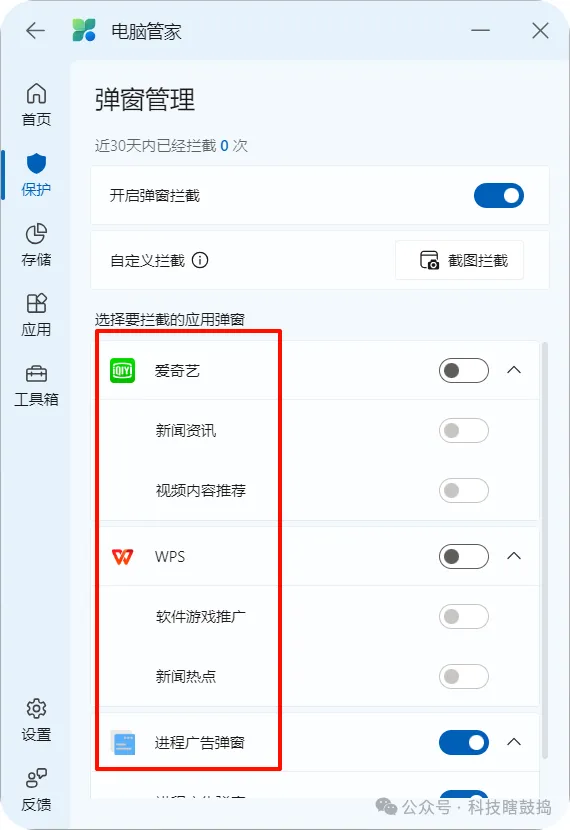The width and height of the screenshot is (570, 830).
Task: Click the info icon beside 自定义拦截
Action: tap(200, 260)
